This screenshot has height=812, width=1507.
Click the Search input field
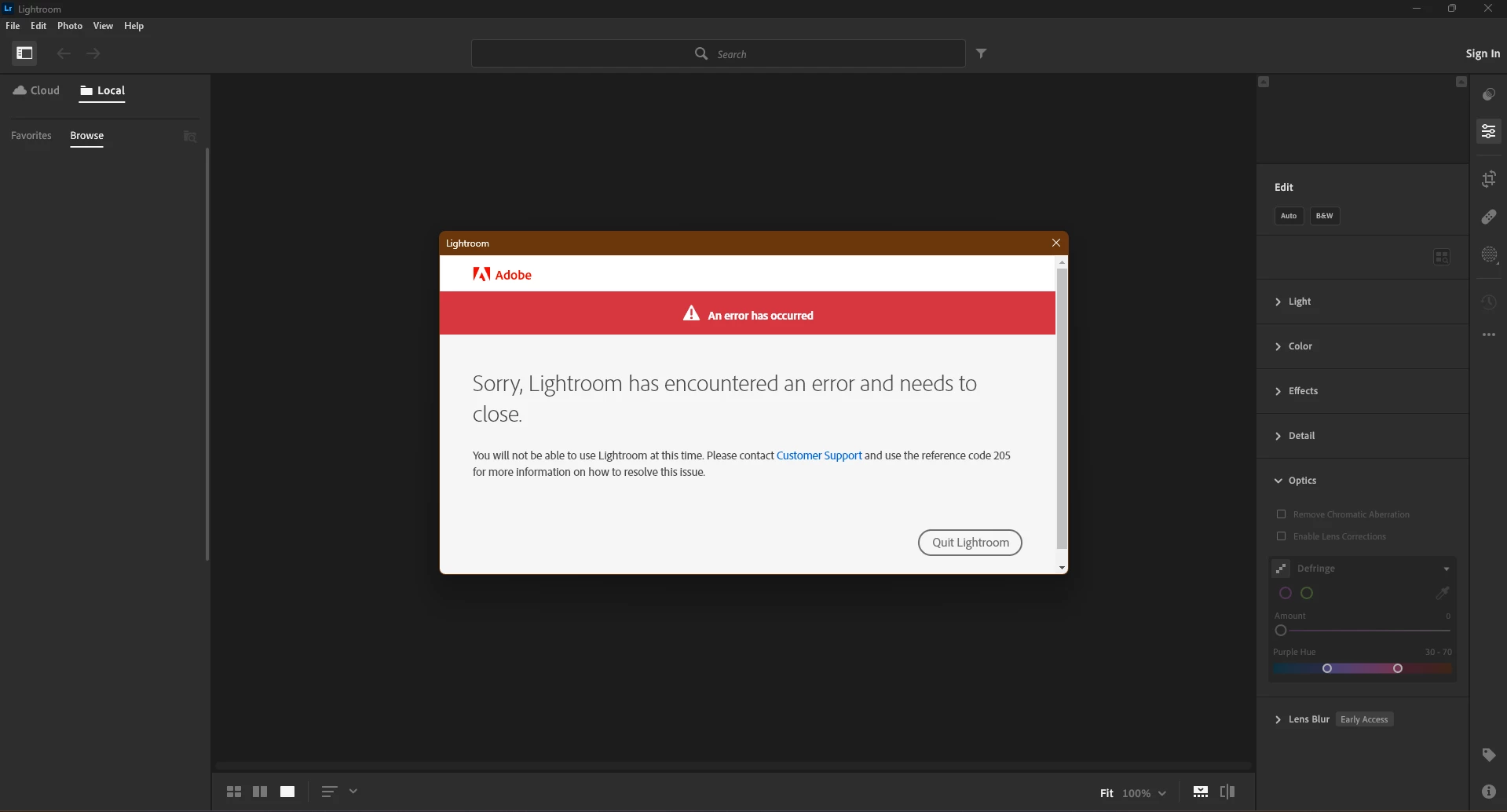719,53
